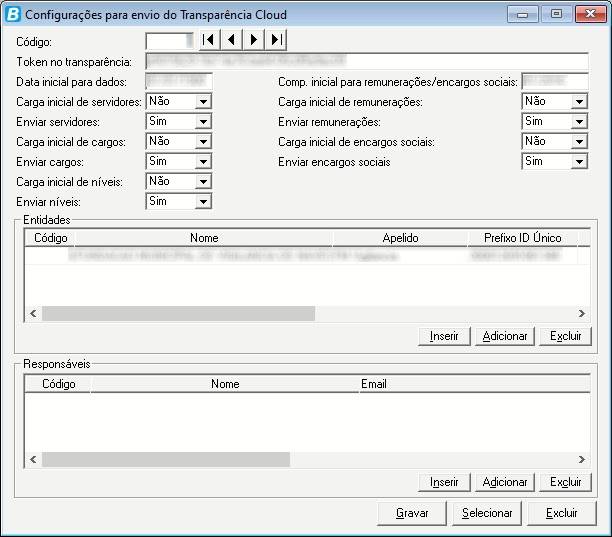This screenshot has width=612, height=537.
Task: Open Enviar níveis dropdown list
Action: click(203, 202)
